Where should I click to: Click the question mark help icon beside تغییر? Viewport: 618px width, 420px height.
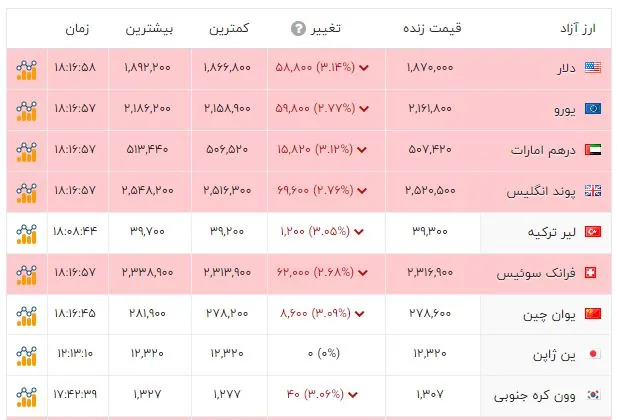pos(298,29)
